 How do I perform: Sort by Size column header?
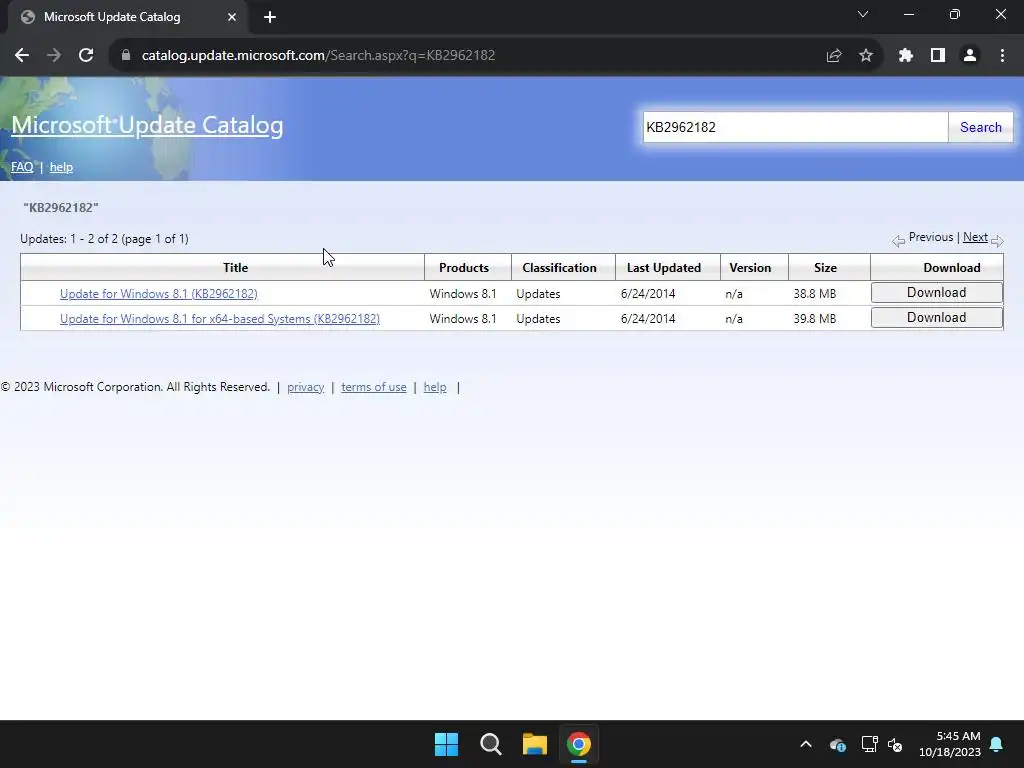pyautogui.click(x=825, y=268)
